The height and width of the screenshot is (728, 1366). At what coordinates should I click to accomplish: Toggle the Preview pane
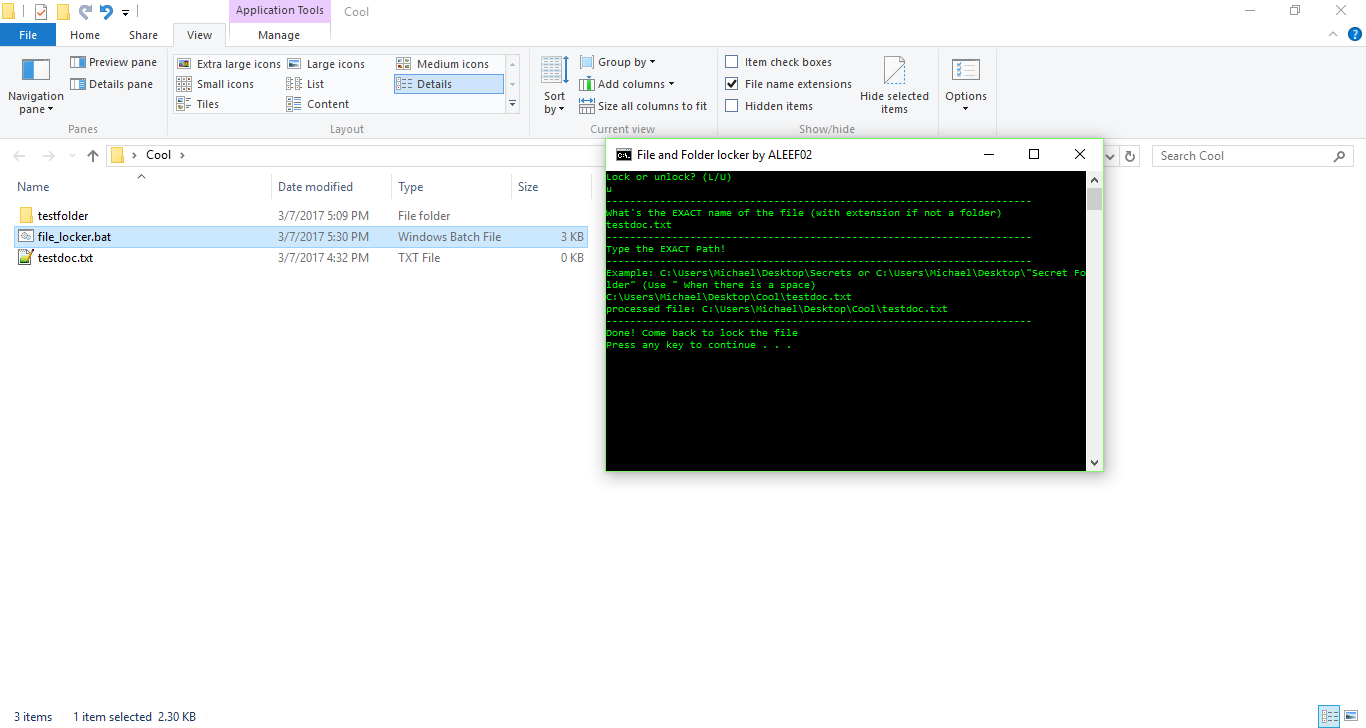click(113, 62)
